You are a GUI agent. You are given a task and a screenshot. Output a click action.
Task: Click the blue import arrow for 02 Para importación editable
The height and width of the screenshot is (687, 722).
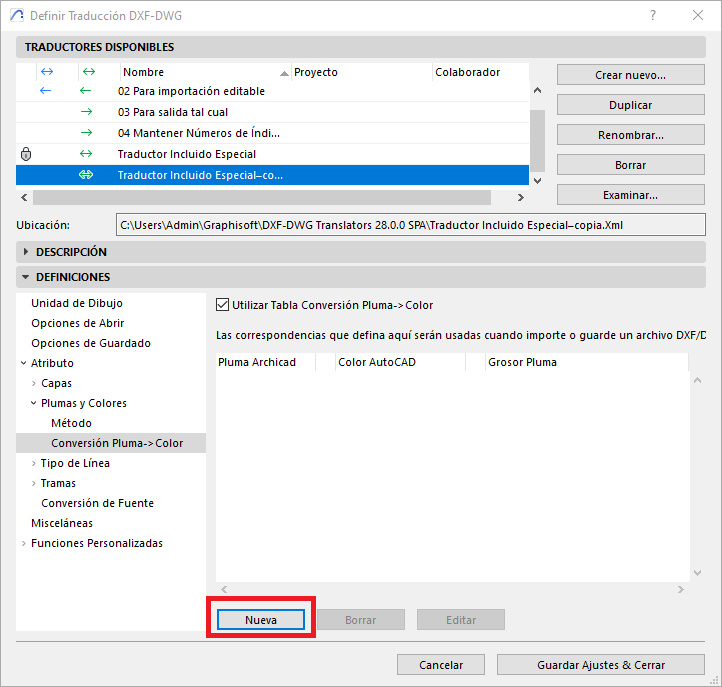tap(45, 91)
